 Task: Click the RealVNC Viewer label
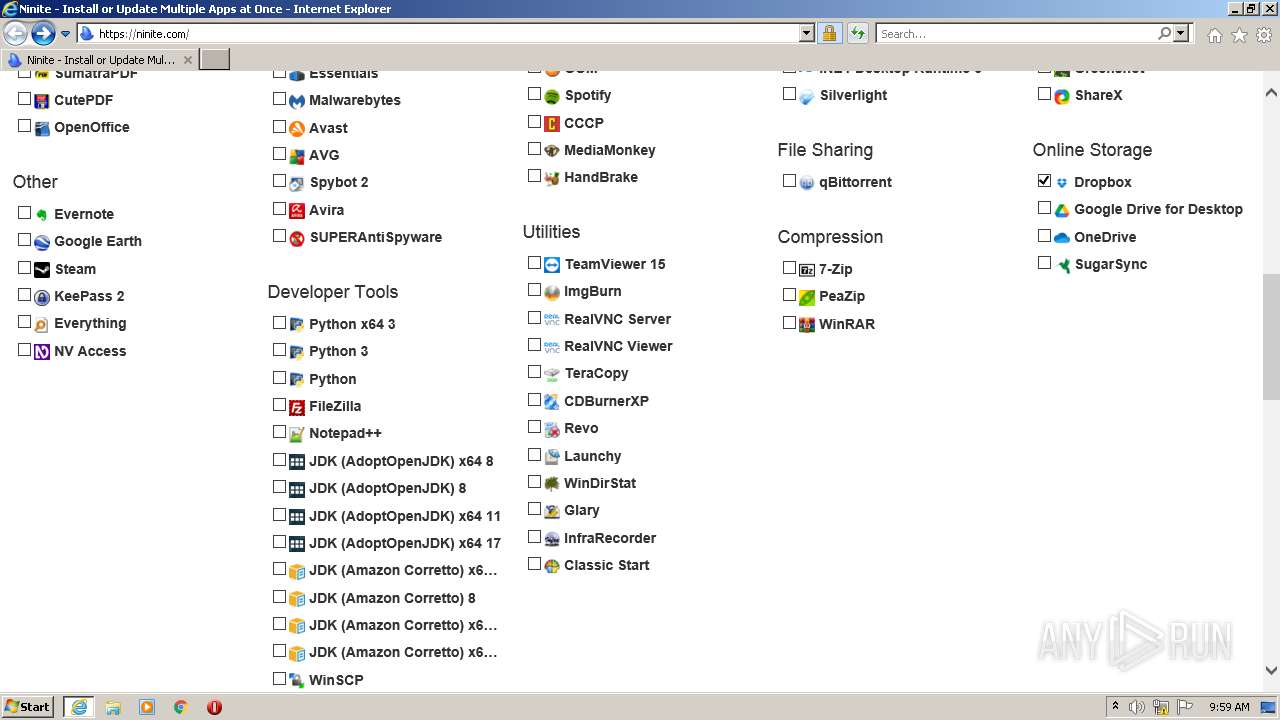point(618,346)
